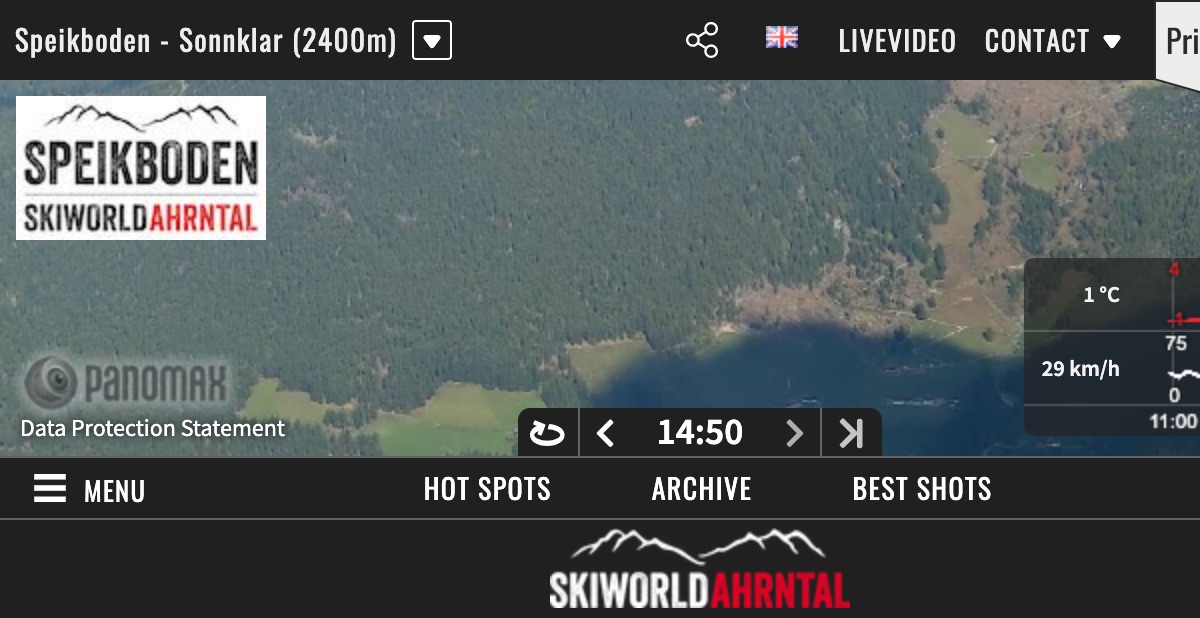Viewport: 1200px width, 618px height.
Task: Expand the CONTACT dropdown chevron
Action: [x=1113, y=42]
